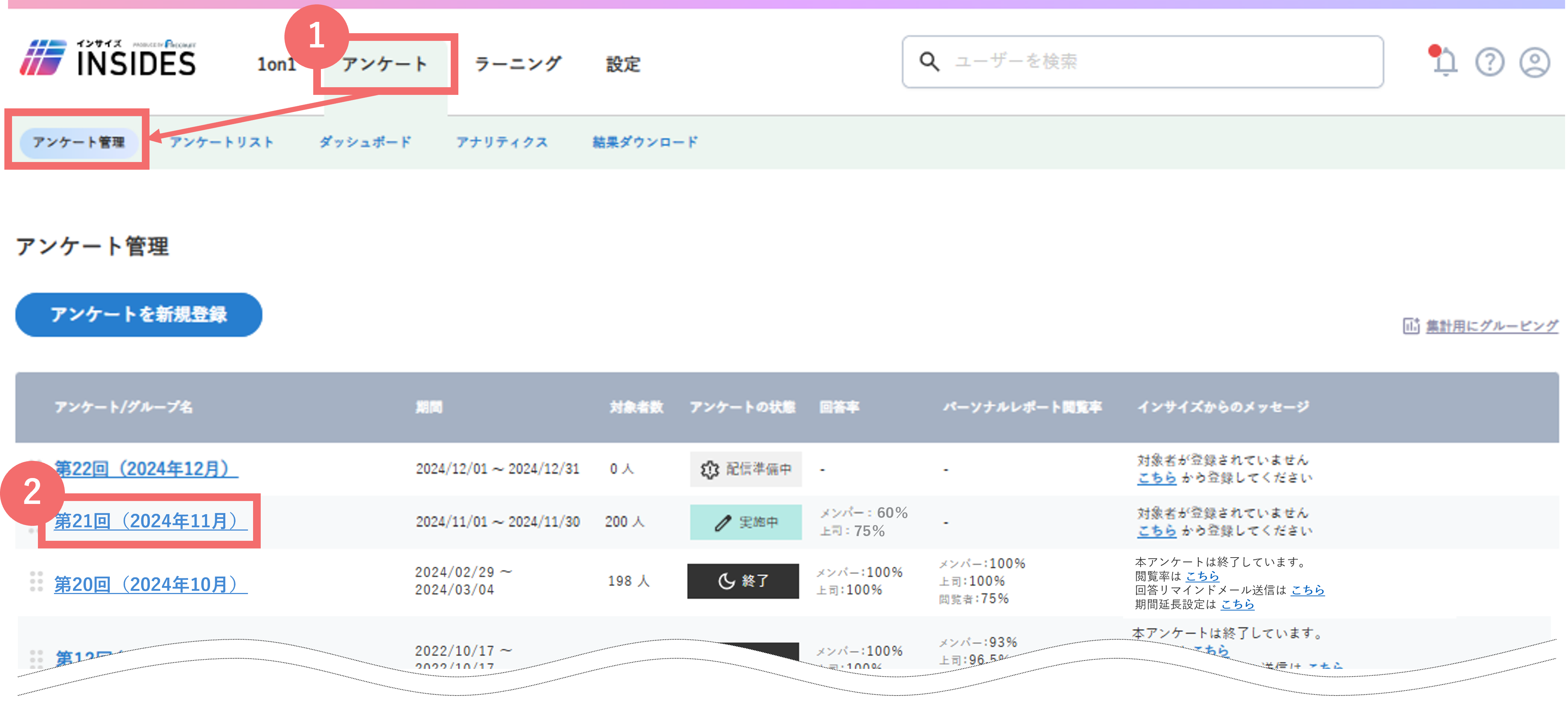Click the 実施中 status badge
The width and height of the screenshot is (1568, 705).
(746, 522)
